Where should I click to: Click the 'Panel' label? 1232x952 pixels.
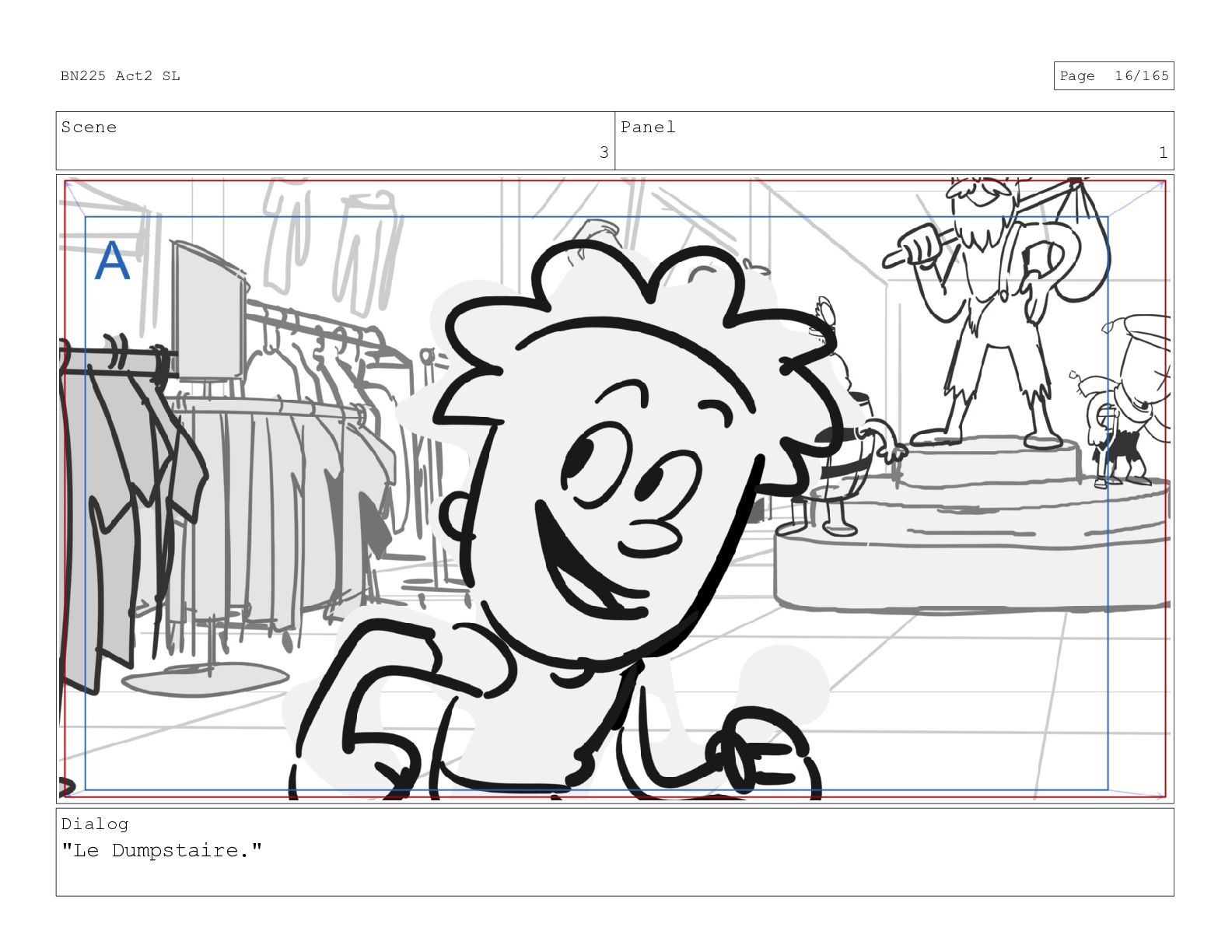[648, 127]
